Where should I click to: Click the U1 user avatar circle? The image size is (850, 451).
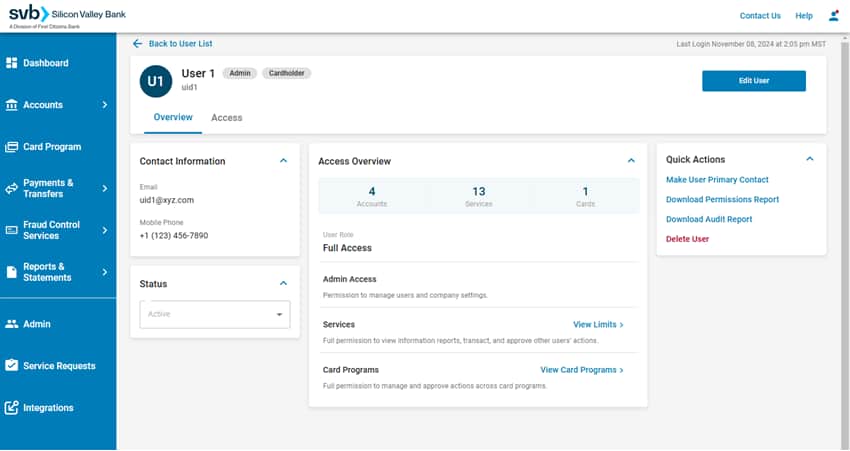pyautogui.click(x=156, y=81)
